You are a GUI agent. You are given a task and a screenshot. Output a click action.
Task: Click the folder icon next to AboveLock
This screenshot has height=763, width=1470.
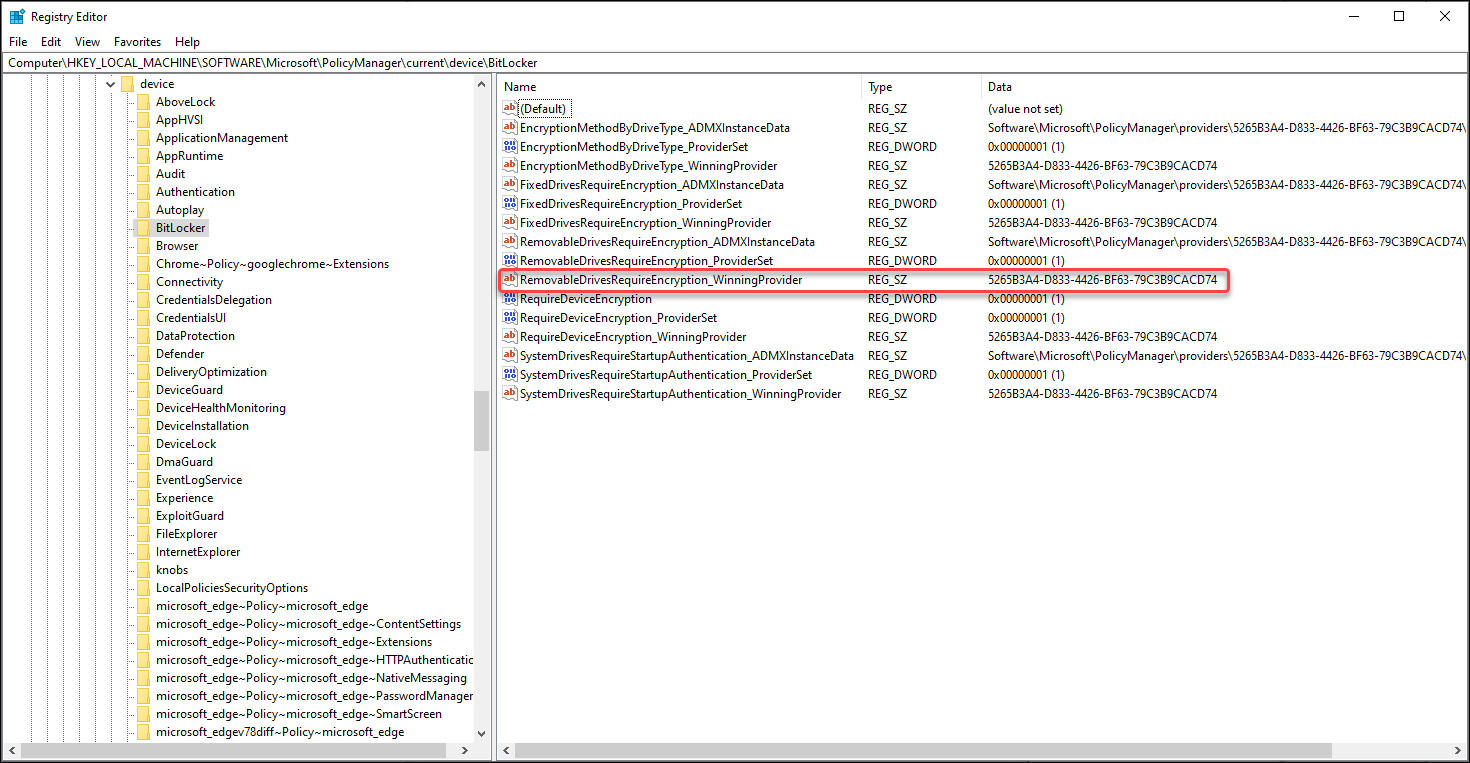tap(143, 101)
